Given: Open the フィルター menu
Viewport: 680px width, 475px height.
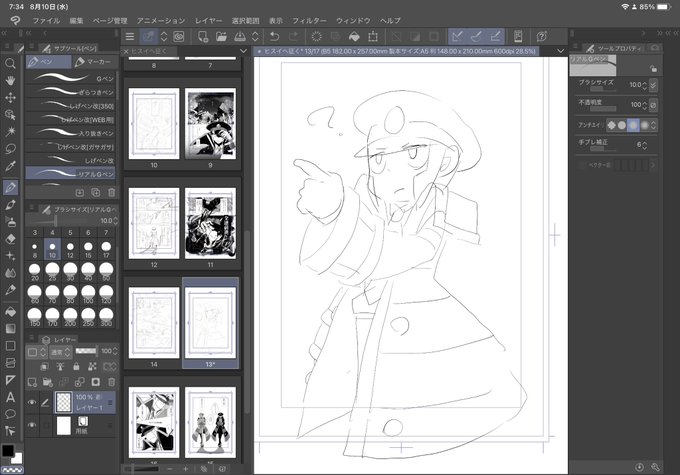Looking at the screenshot, I should point(309,20).
